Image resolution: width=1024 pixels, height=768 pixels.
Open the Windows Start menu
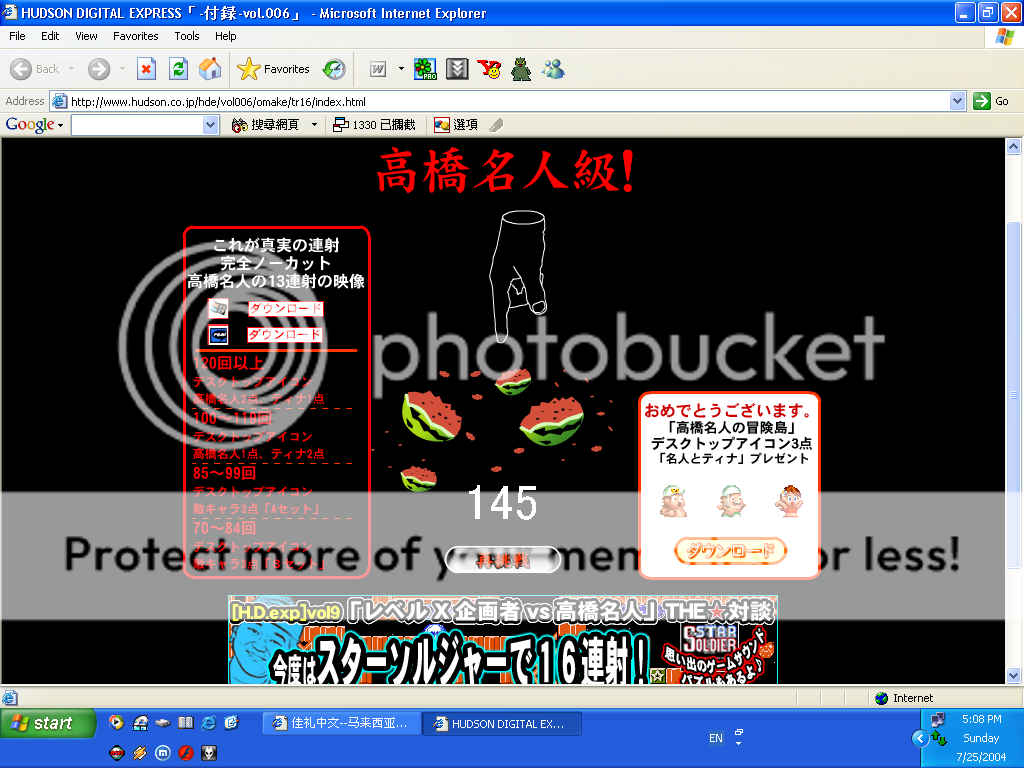(47, 723)
